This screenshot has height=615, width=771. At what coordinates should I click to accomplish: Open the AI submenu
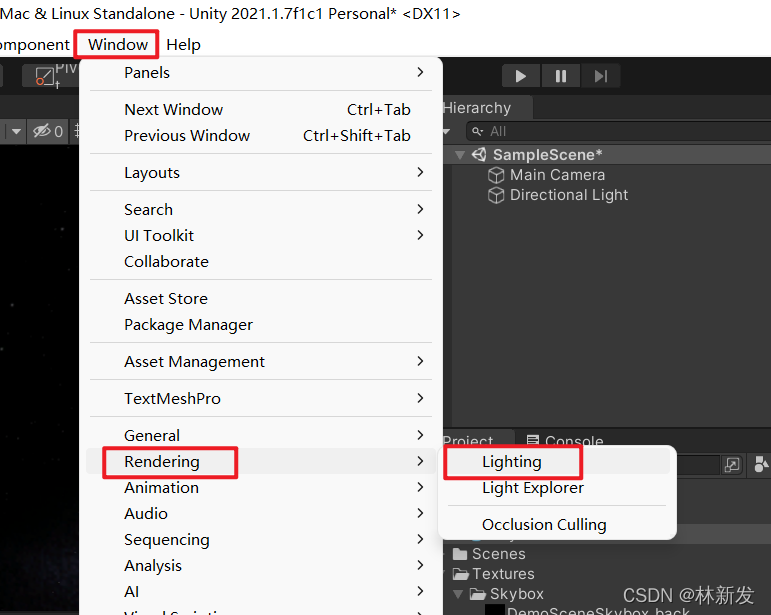(261, 592)
